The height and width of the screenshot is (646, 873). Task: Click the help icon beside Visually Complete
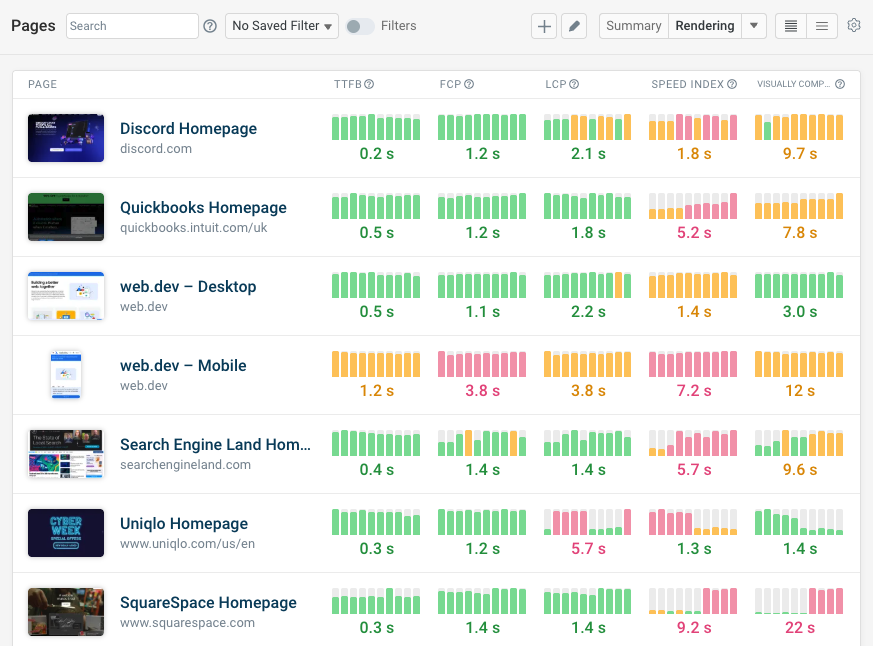pos(840,84)
